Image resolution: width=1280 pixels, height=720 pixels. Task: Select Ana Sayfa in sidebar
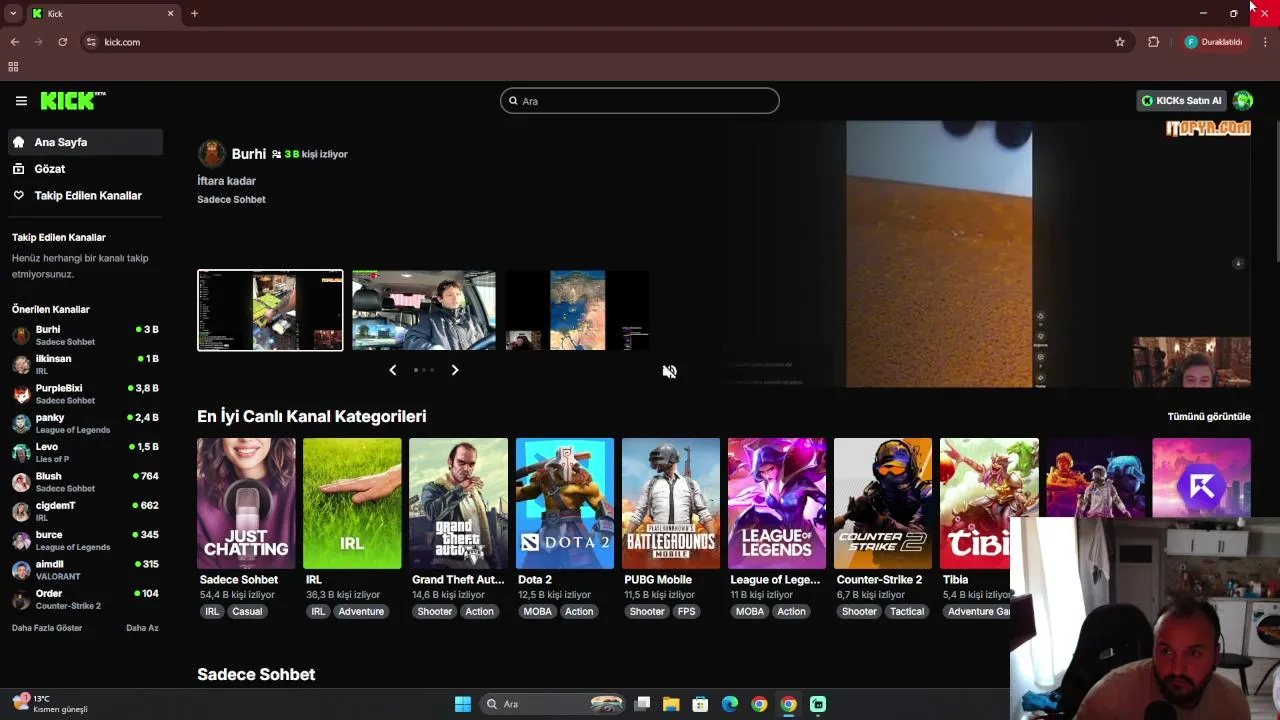pos(86,142)
